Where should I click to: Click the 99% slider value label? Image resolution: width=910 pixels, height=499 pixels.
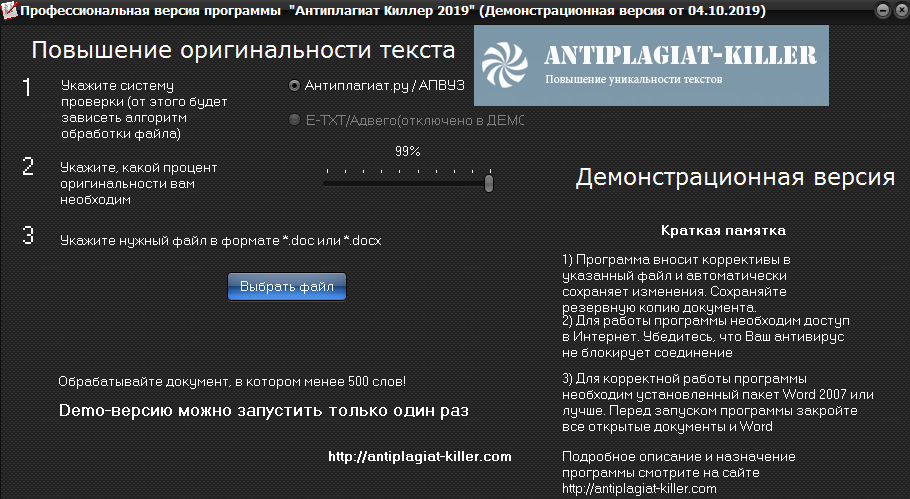pos(407,151)
